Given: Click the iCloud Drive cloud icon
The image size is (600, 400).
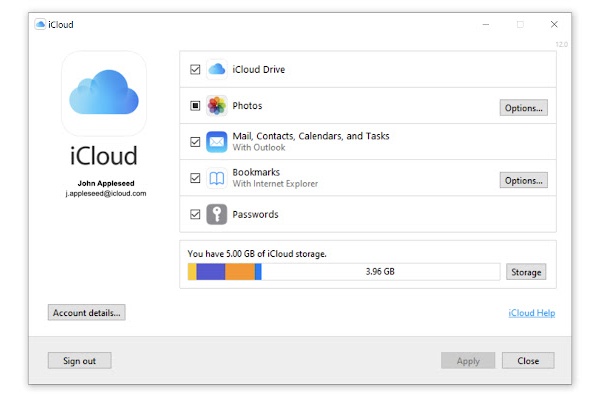Looking at the screenshot, I should coord(217,69).
